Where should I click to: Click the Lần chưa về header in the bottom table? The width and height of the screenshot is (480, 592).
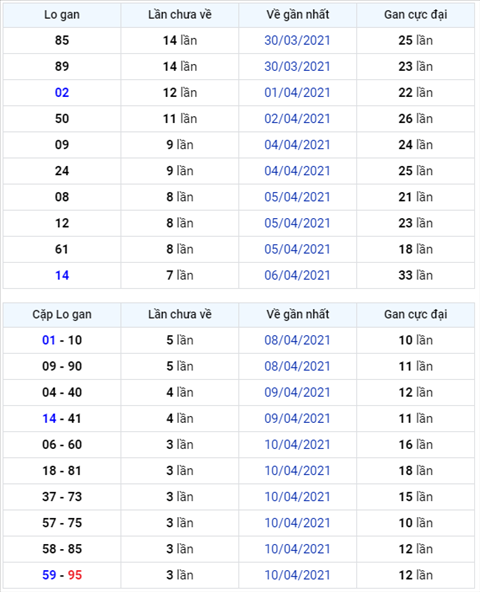pos(180,314)
